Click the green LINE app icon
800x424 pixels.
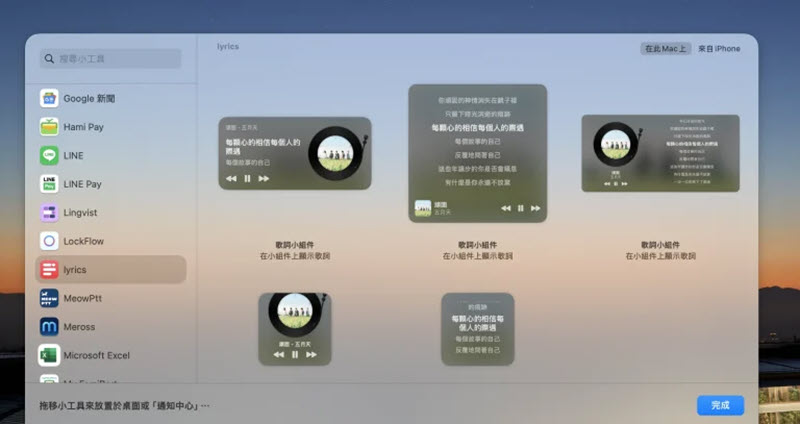[49, 155]
